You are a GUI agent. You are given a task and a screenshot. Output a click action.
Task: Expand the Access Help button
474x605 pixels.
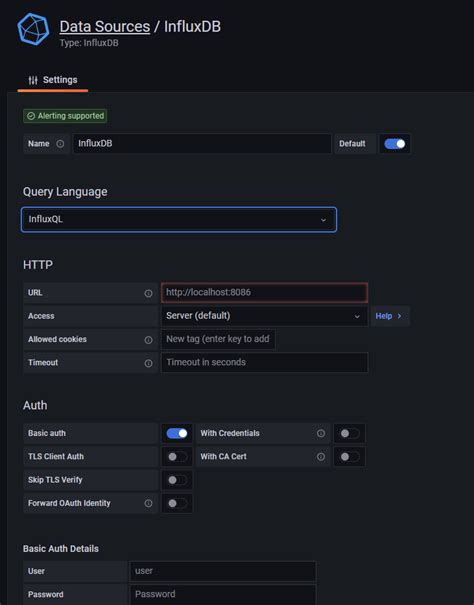point(390,316)
